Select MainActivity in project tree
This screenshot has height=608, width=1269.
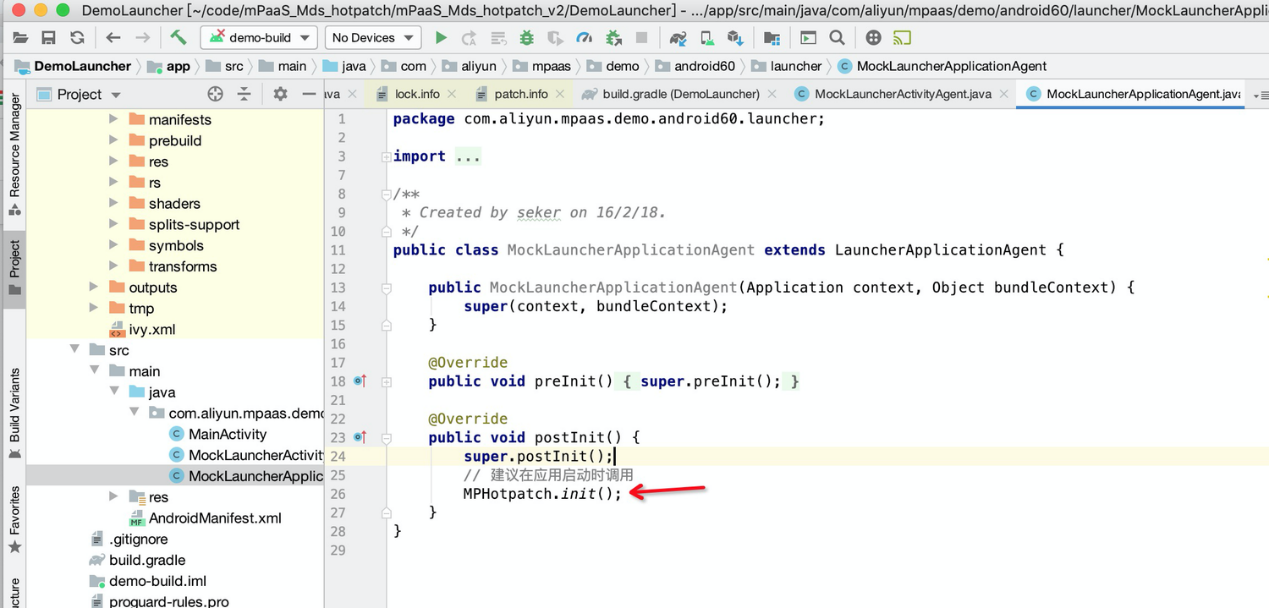click(x=228, y=434)
